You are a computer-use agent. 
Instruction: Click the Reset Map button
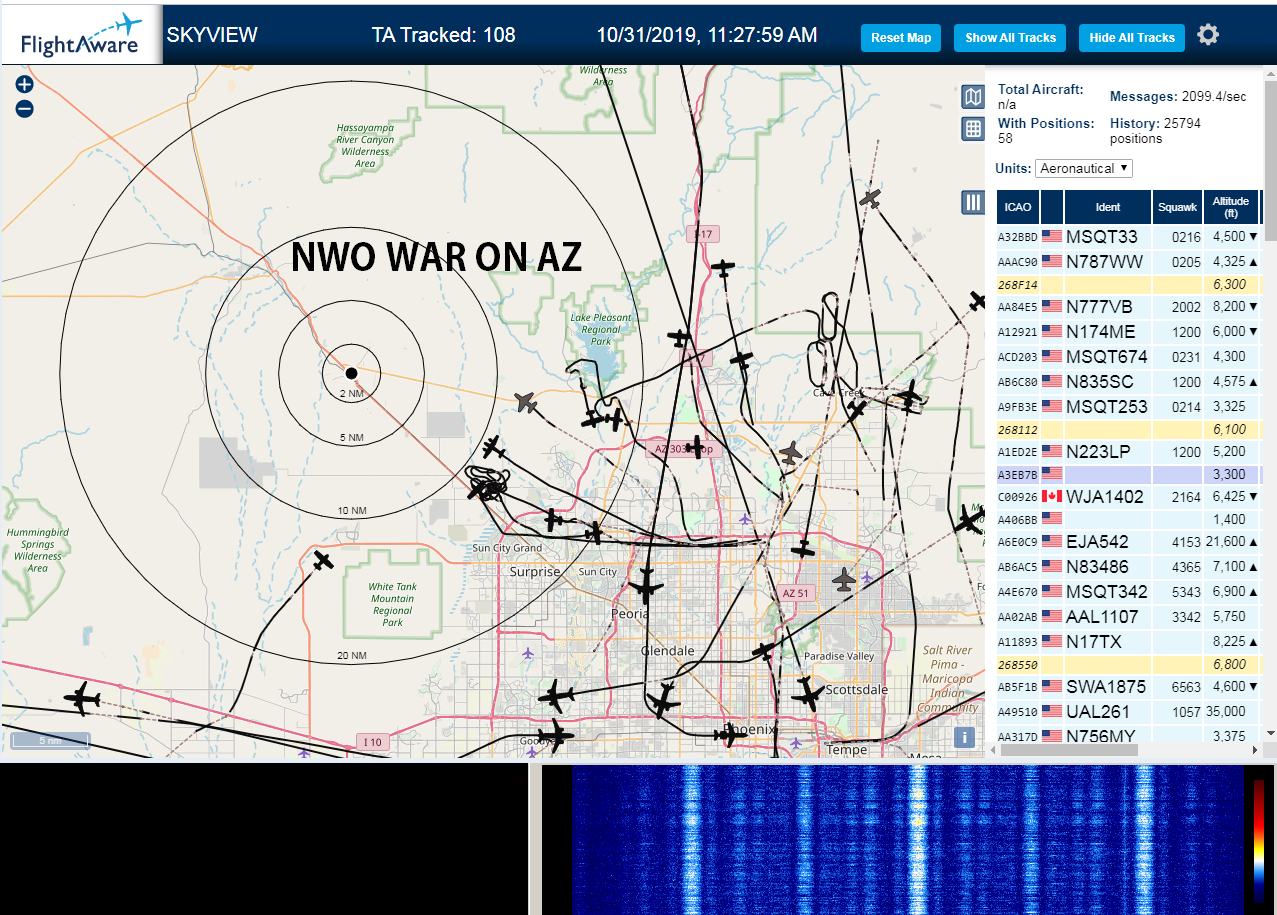coord(901,38)
